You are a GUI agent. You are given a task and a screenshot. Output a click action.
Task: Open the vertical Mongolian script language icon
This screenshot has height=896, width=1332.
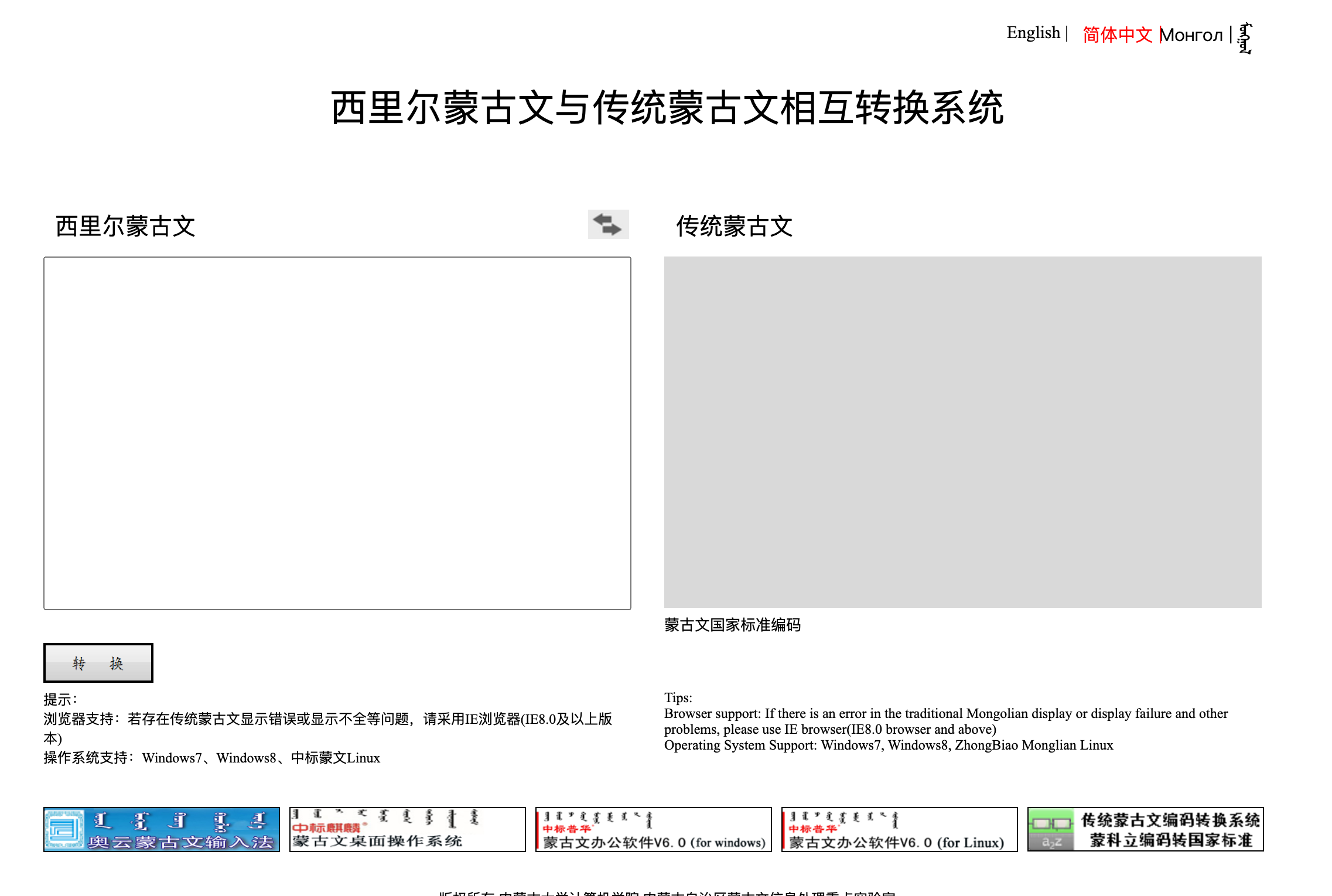point(1245,36)
